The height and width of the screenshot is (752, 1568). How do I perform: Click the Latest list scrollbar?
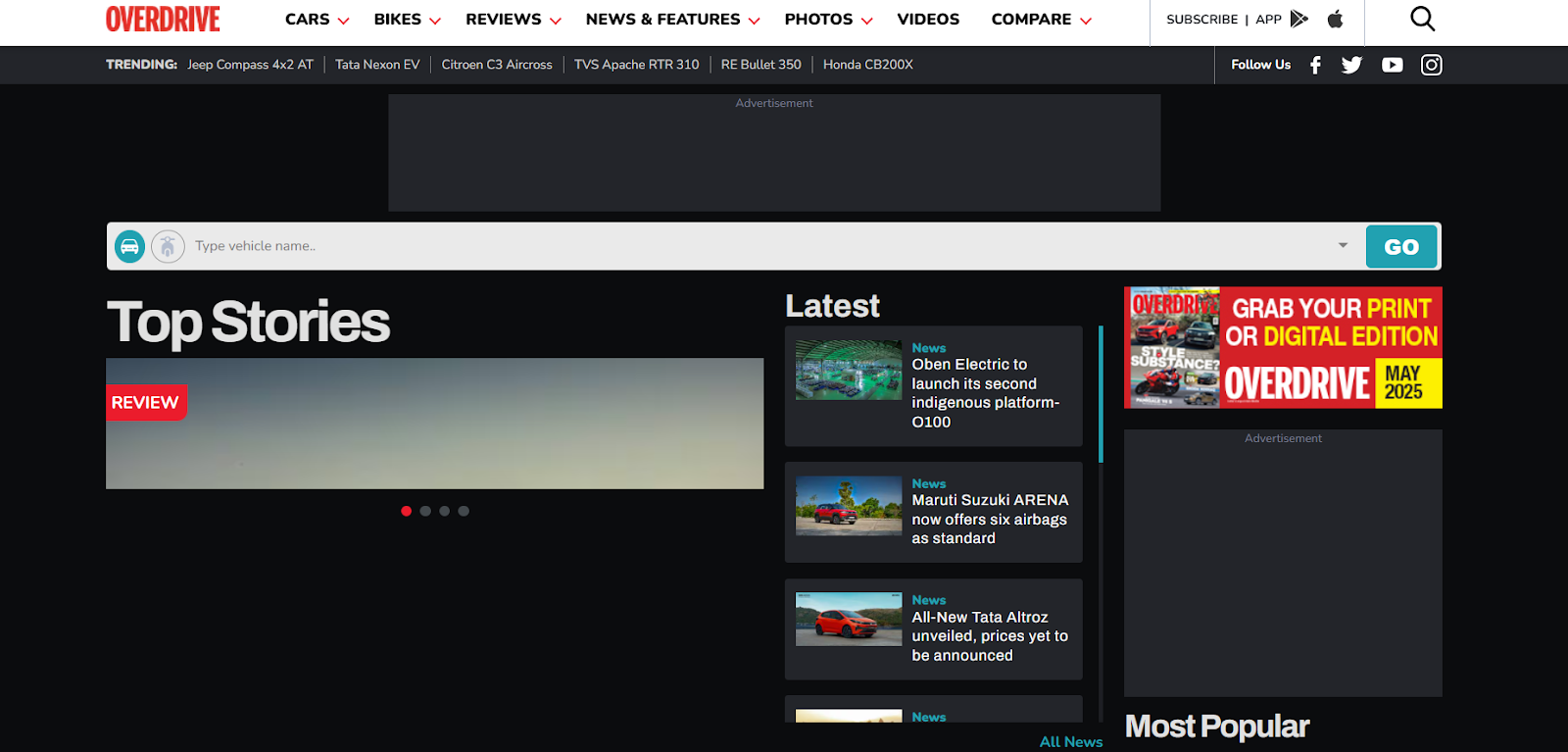tap(1102, 394)
